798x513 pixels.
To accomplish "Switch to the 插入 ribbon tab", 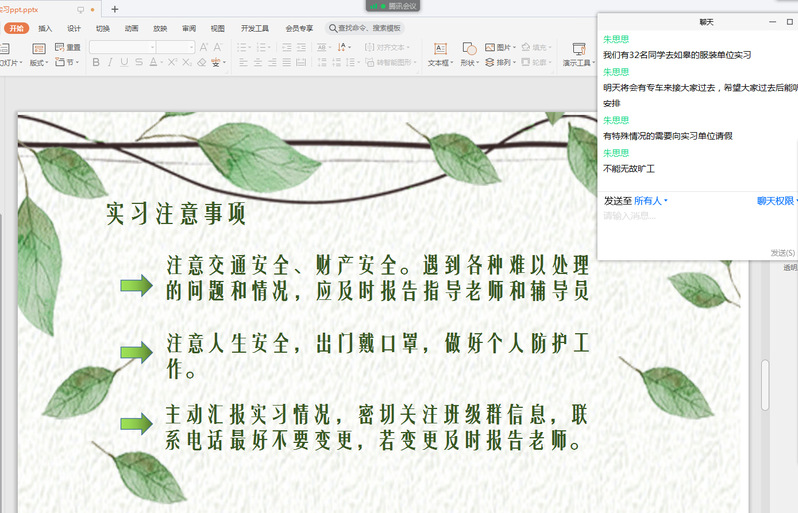I will pyautogui.click(x=45, y=28).
